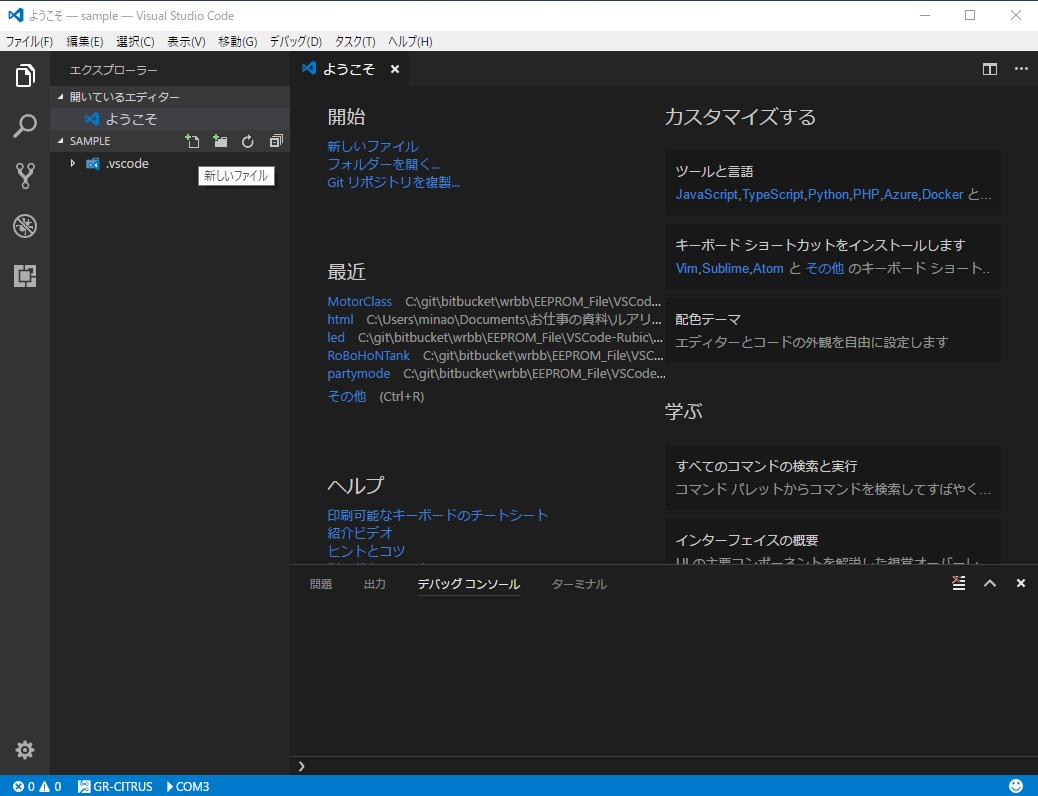Click the Docker tools link
This screenshot has height=796, width=1038.
[942, 195]
